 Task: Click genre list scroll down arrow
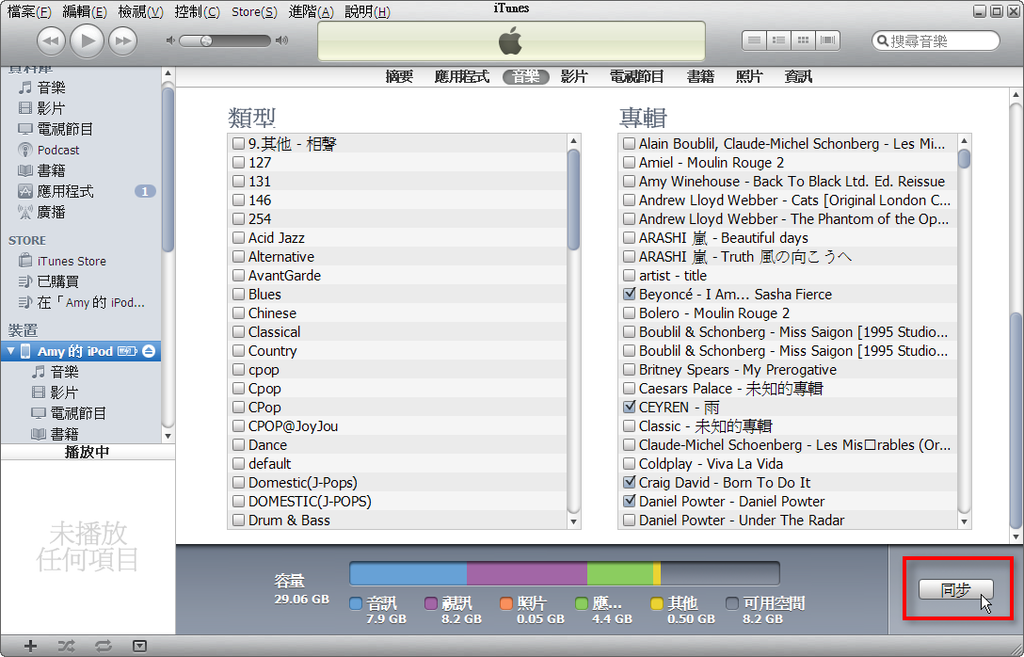click(573, 521)
